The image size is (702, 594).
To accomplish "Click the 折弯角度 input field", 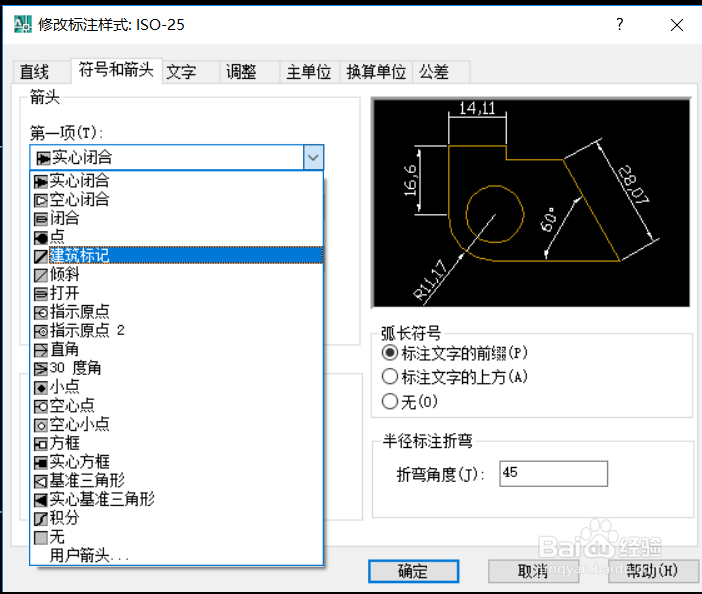I will pyautogui.click(x=553, y=474).
